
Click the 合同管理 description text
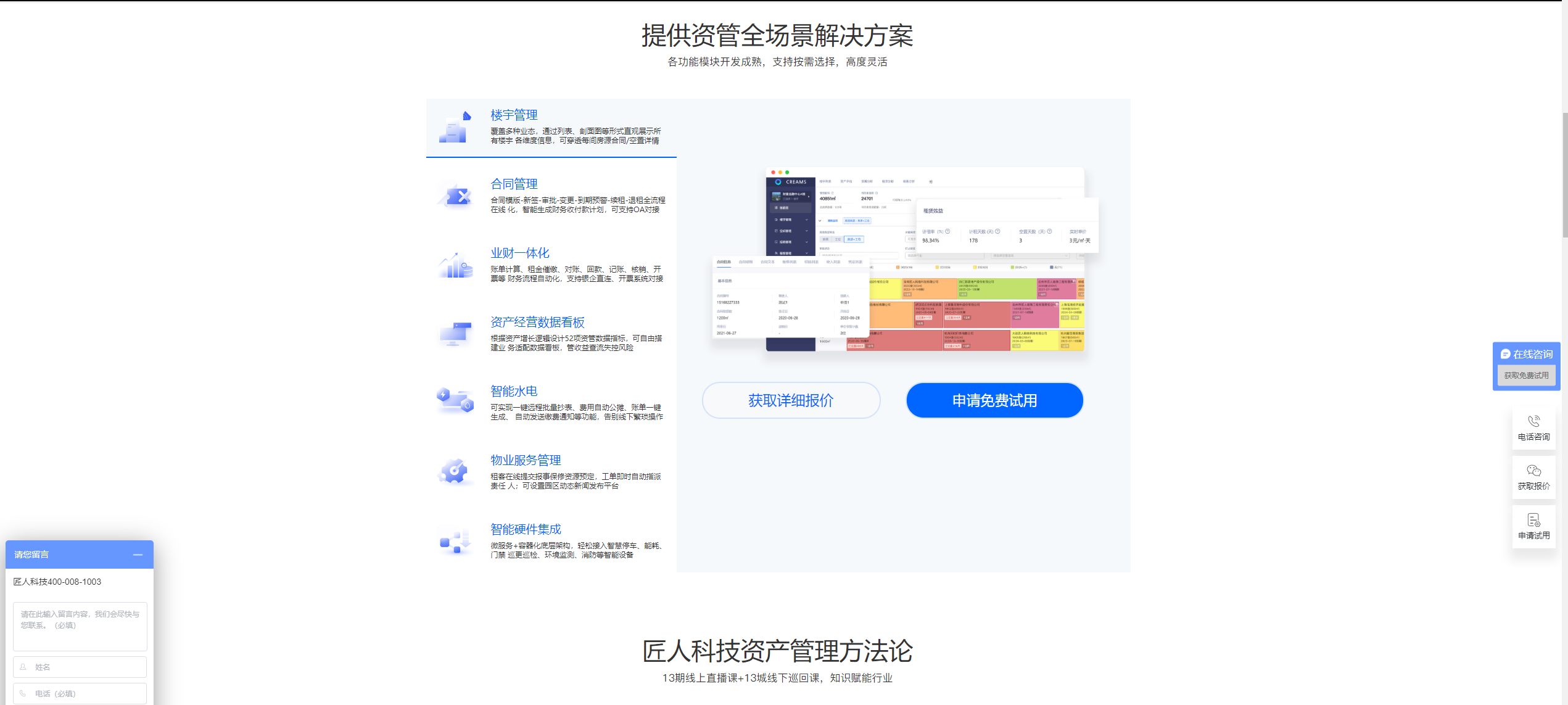pos(578,205)
